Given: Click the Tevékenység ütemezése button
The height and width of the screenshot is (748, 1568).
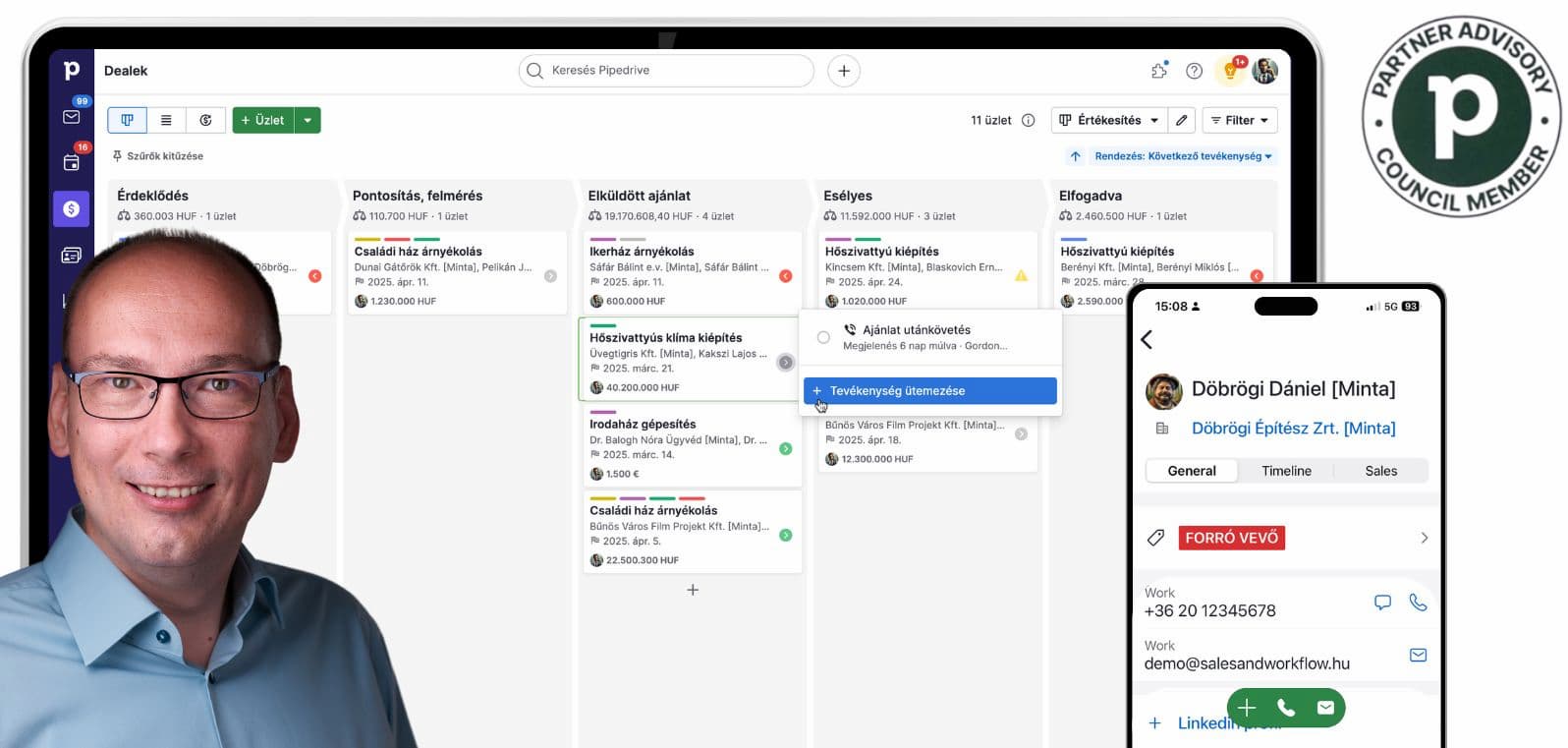Looking at the screenshot, I should tap(930, 390).
